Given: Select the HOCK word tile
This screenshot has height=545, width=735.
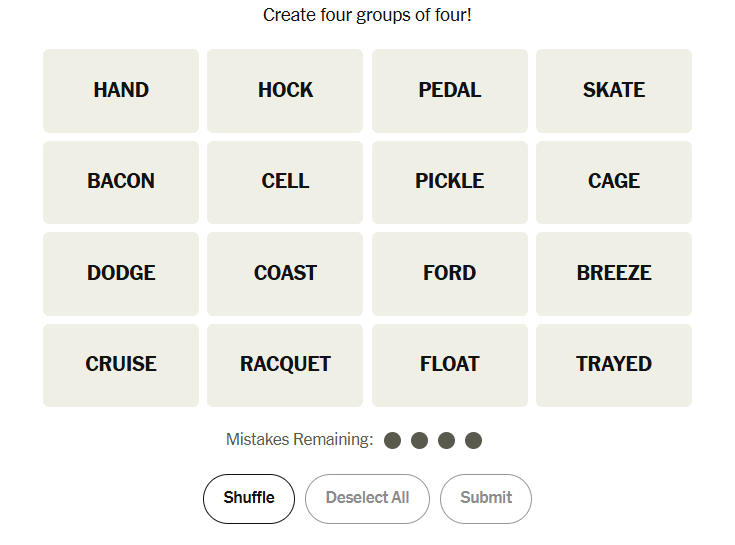Looking at the screenshot, I should 285,90.
